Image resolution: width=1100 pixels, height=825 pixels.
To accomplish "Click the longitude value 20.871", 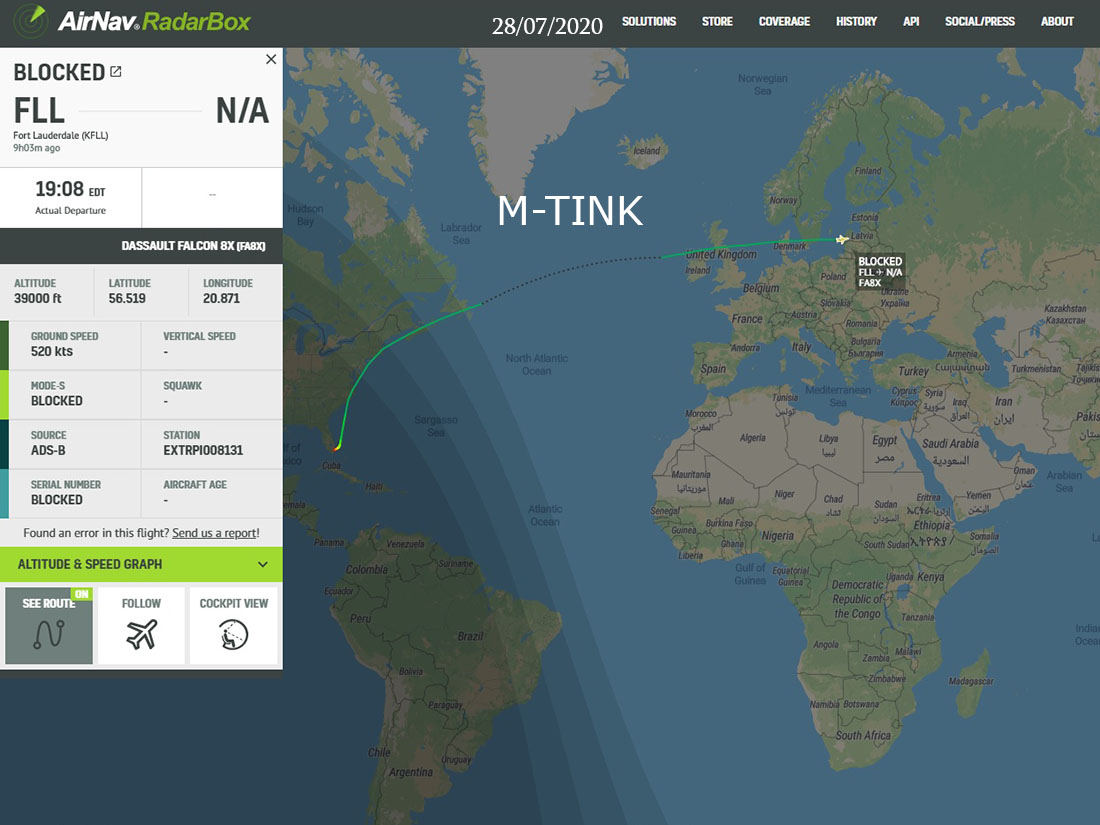I will click(x=222, y=298).
